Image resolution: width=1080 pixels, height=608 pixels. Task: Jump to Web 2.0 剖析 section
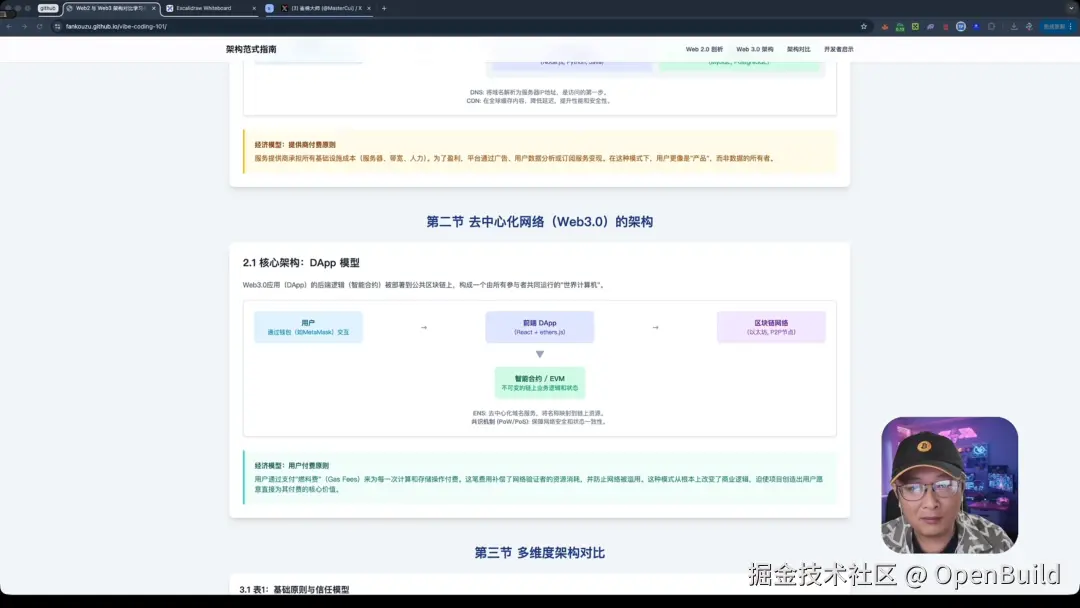pyautogui.click(x=704, y=49)
